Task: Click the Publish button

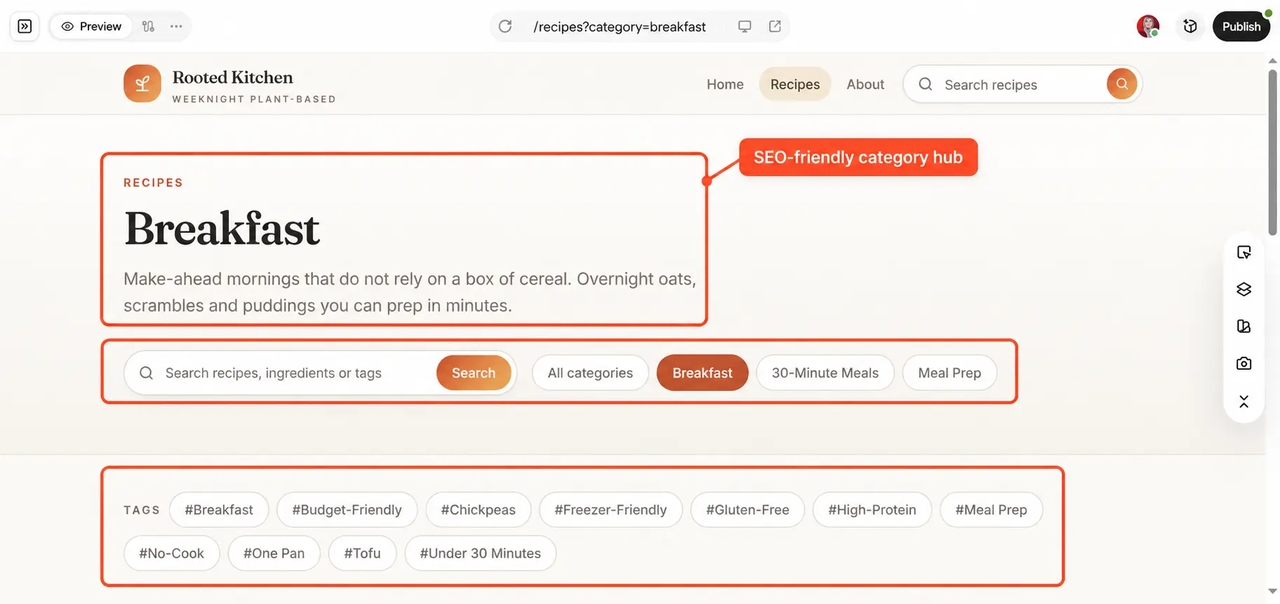Action: 1241,26
